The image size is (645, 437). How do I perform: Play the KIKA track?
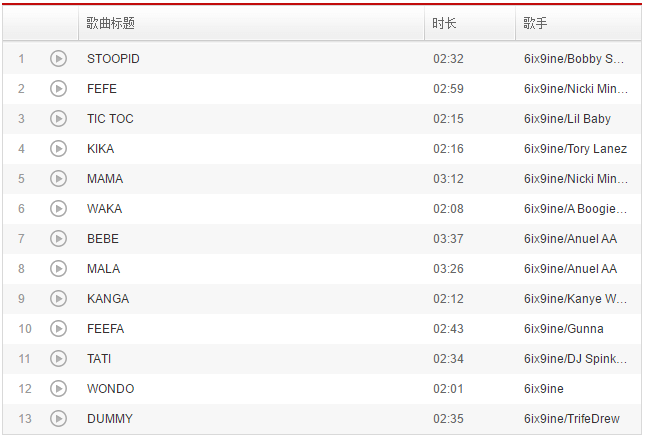58,149
